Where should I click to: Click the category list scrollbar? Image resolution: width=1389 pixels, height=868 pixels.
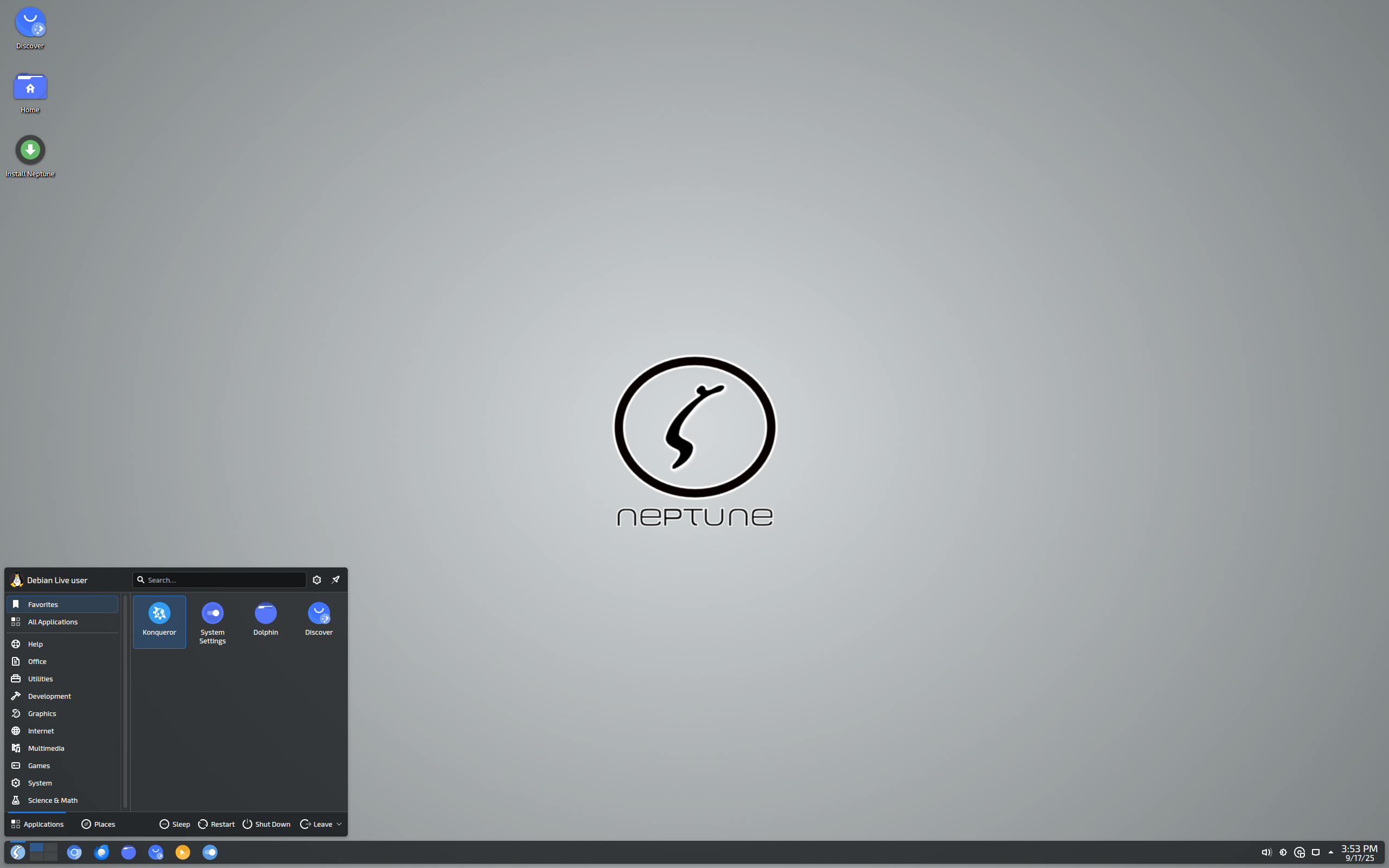(125, 701)
